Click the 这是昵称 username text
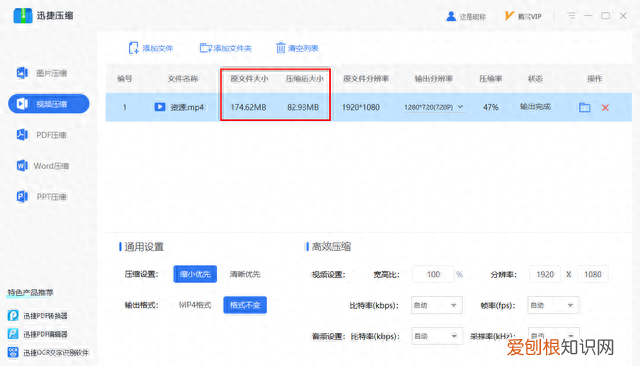This screenshot has height=366, width=640. click(473, 17)
